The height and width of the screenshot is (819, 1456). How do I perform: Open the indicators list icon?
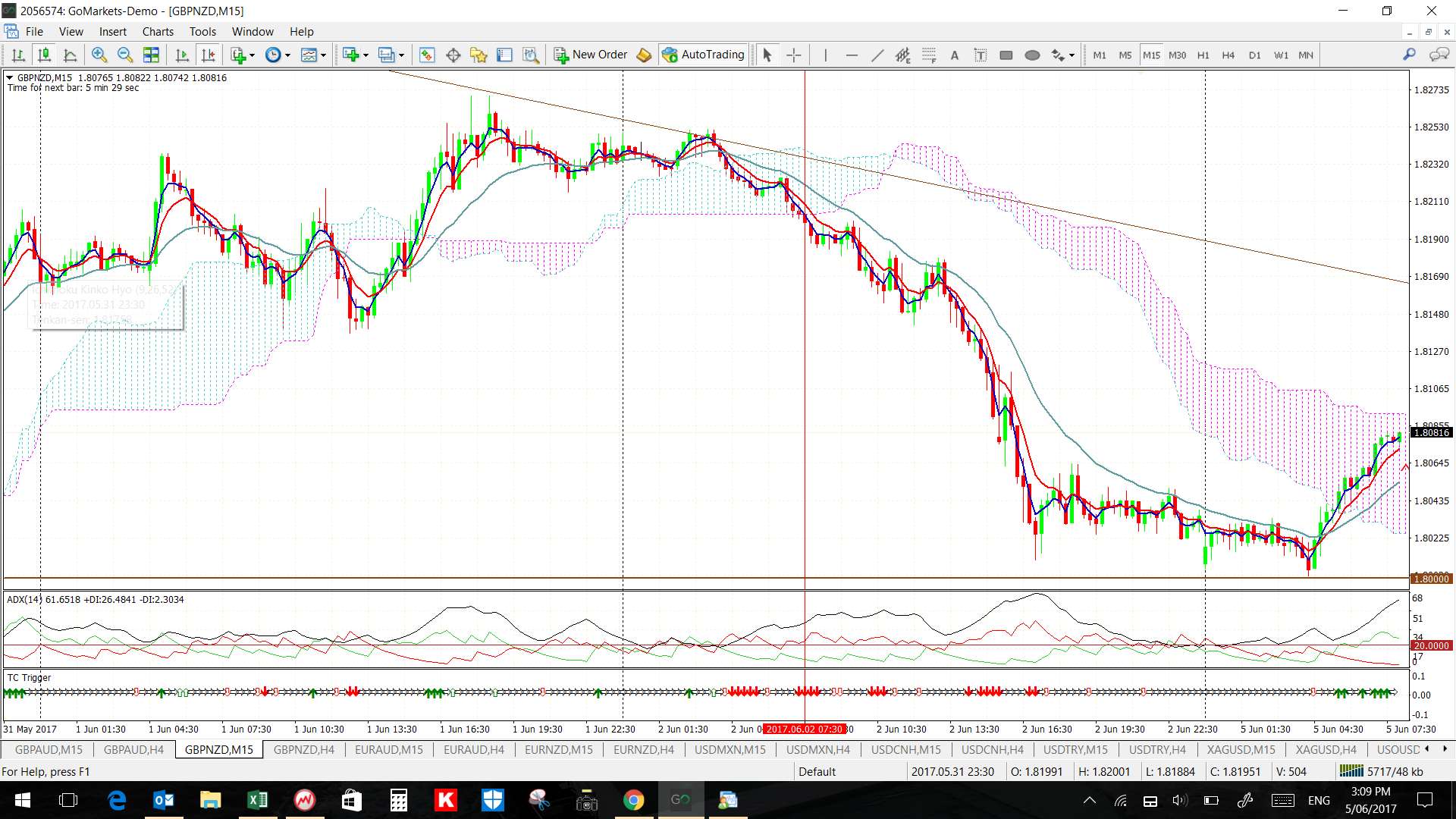[x=238, y=55]
